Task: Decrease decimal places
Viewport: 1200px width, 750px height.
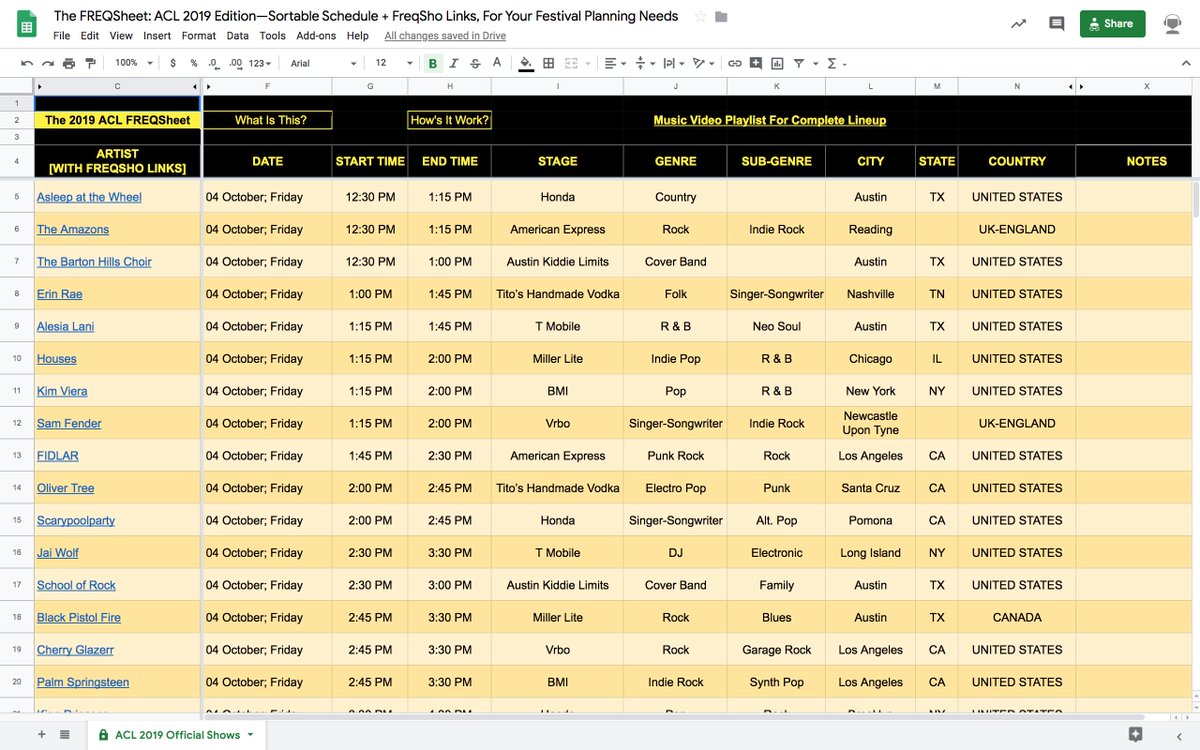Action: (214, 63)
